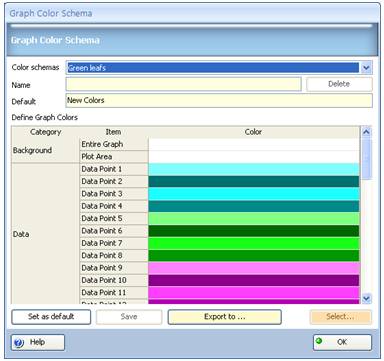Select the Plot Area item cell
This screenshot has width=384, height=361.
[x=114, y=157]
